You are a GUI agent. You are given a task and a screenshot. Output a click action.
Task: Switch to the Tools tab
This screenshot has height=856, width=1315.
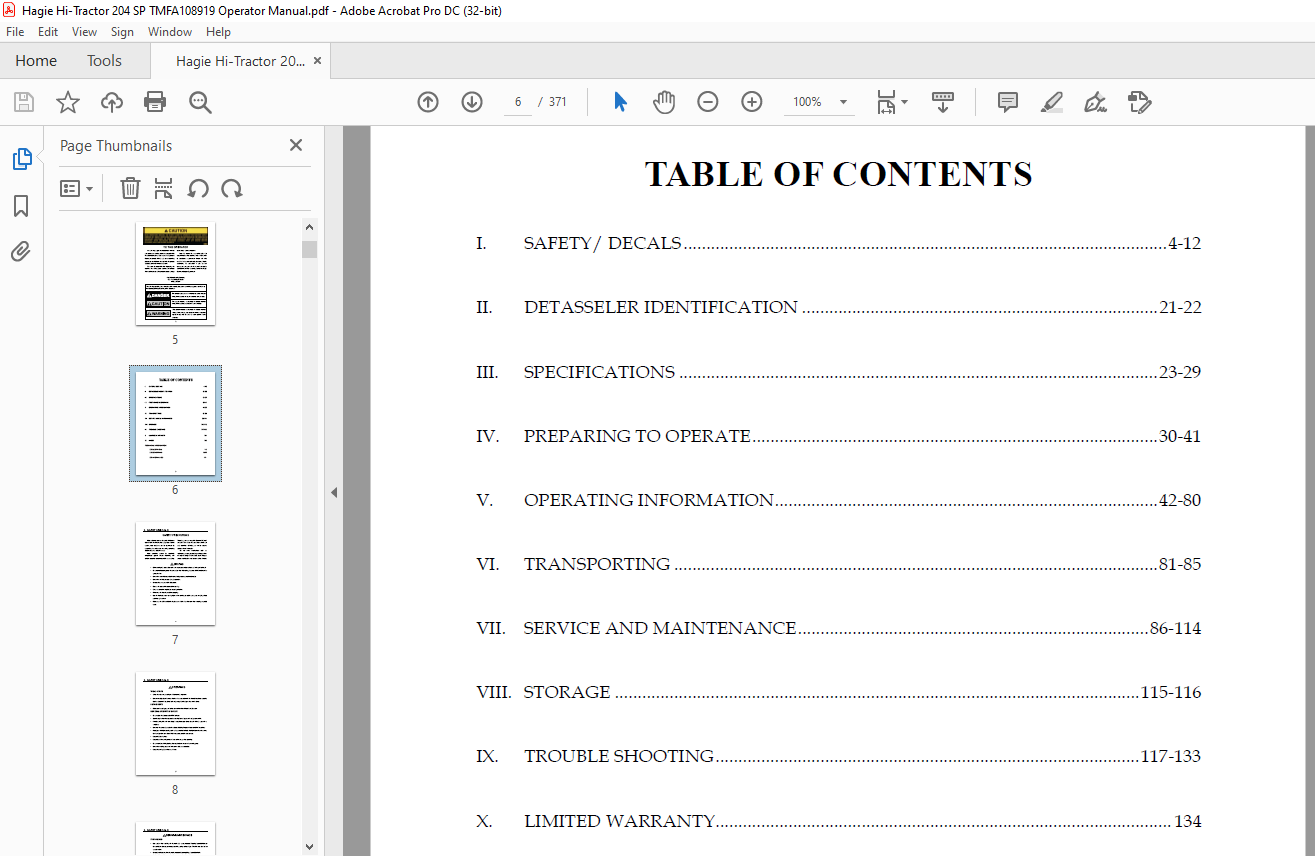coord(104,61)
